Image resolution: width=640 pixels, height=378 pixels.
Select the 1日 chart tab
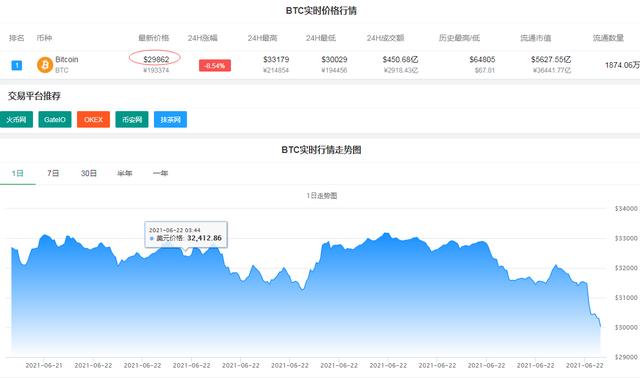point(18,173)
